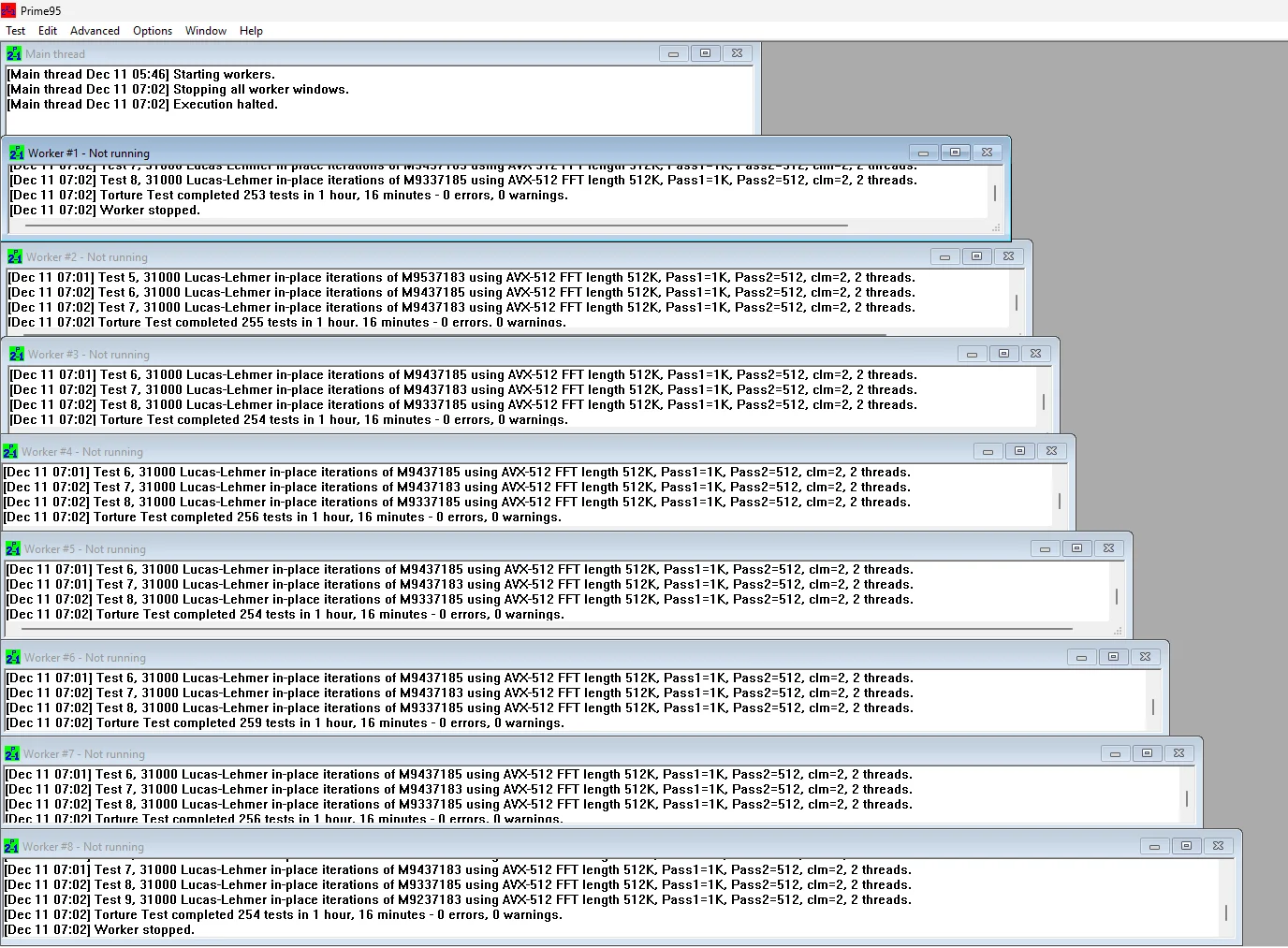1288x948 pixels.
Task: Click Worker #6 vertical scrollbar thumb
Action: point(1152,707)
